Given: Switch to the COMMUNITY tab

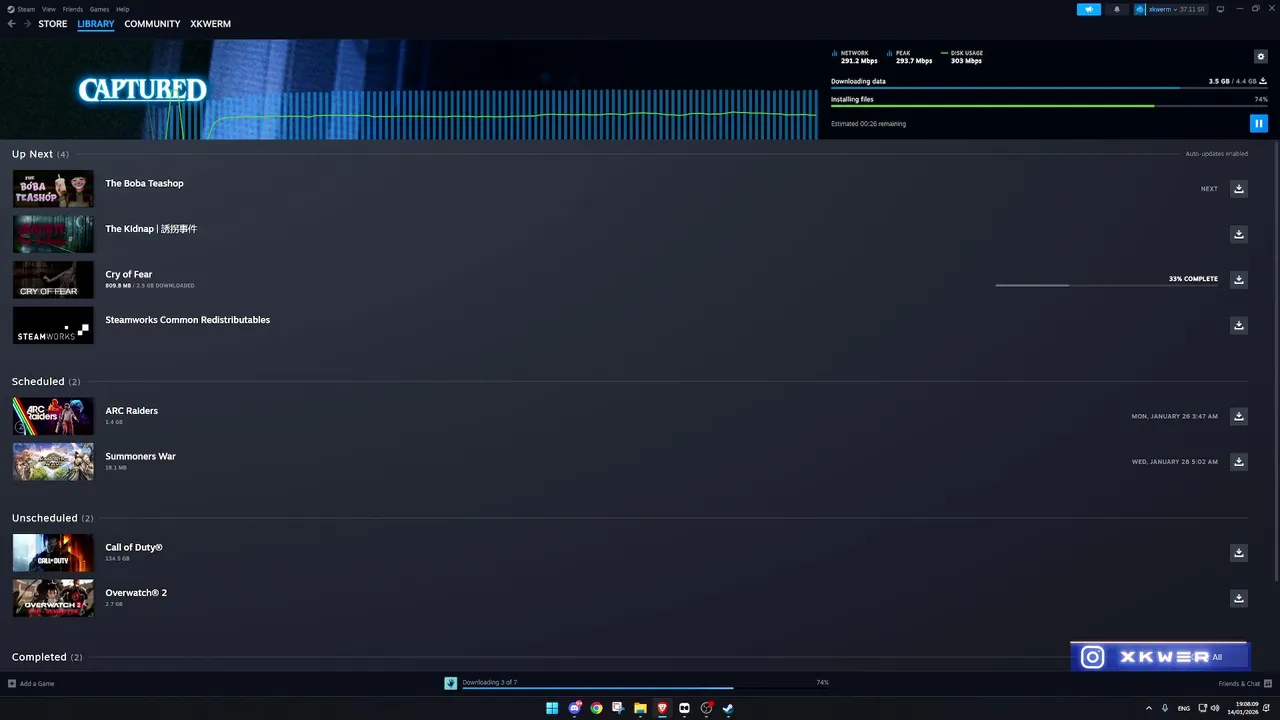Looking at the screenshot, I should [152, 24].
